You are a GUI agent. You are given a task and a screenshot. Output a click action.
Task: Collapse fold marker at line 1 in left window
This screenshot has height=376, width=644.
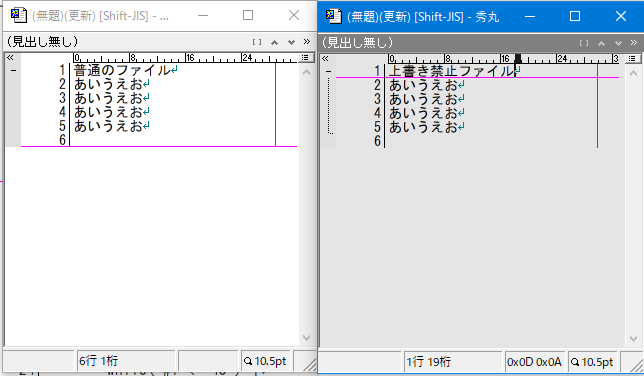click(13, 71)
